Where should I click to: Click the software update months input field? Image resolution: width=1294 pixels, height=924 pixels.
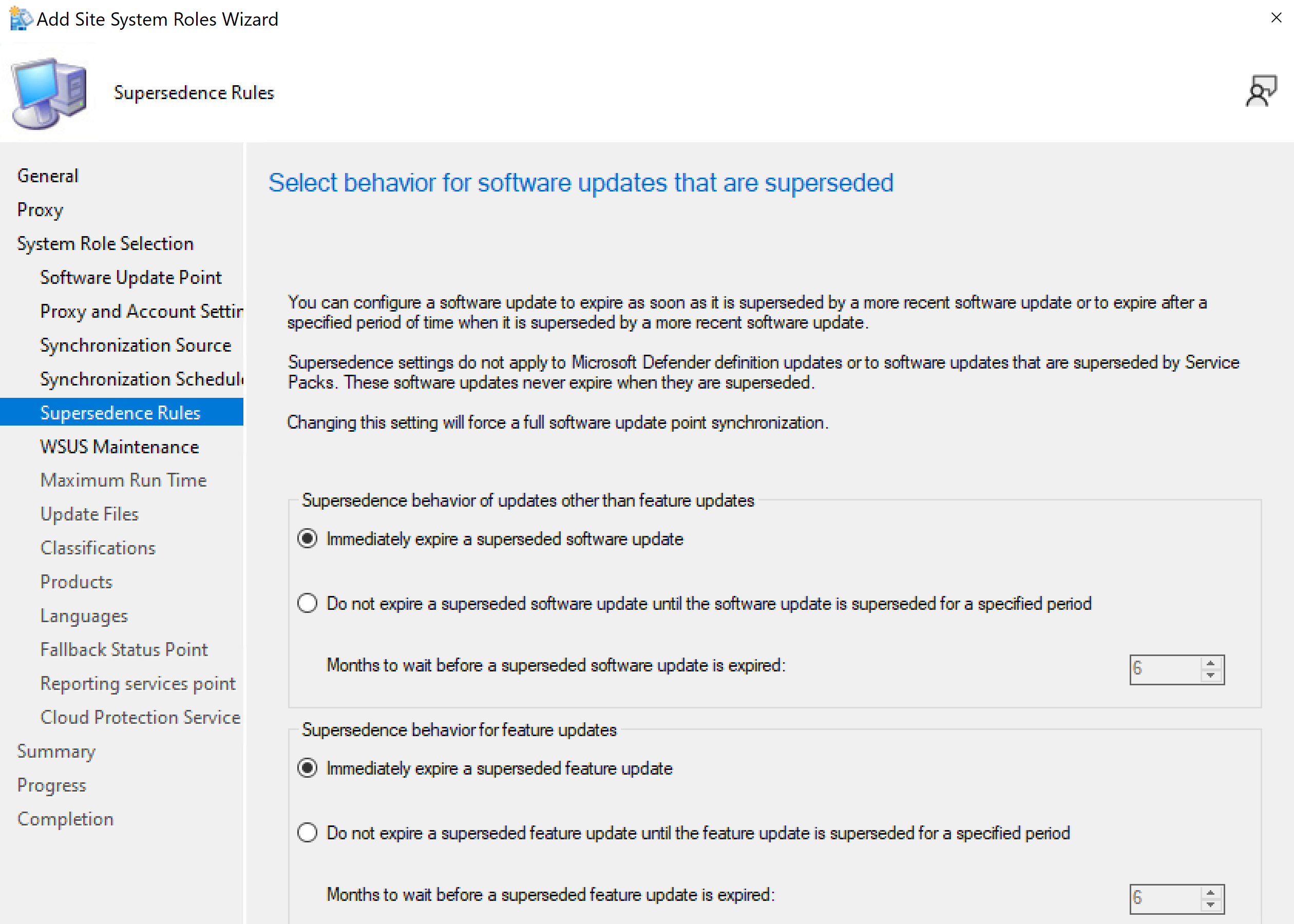point(1164,669)
